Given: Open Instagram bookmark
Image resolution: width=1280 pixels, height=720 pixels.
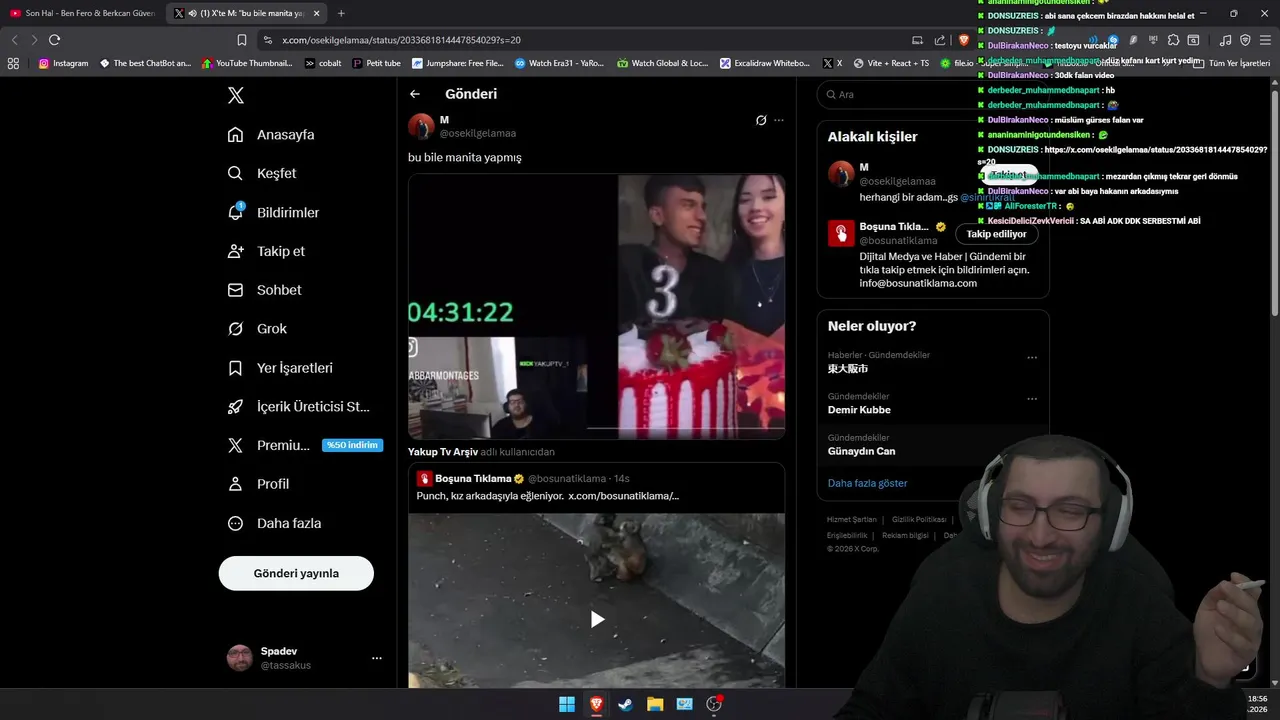Looking at the screenshot, I should (63, 63).
